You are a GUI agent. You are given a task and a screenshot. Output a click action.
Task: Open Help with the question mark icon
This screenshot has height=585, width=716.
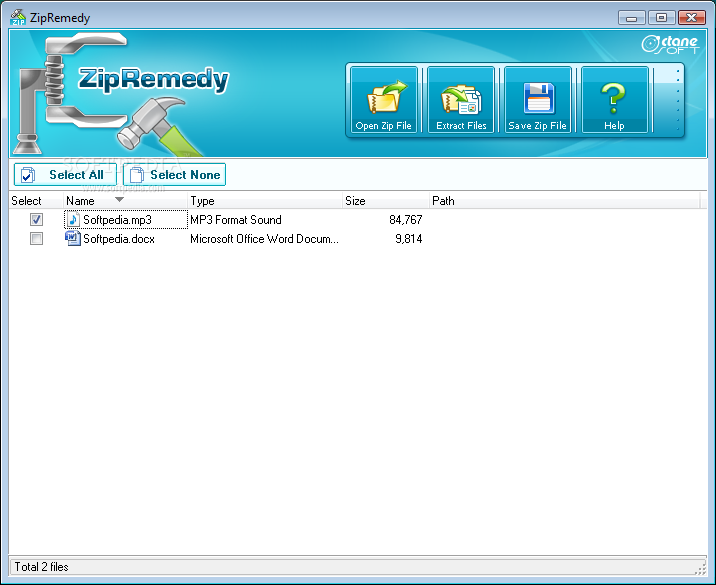point(615,100)
